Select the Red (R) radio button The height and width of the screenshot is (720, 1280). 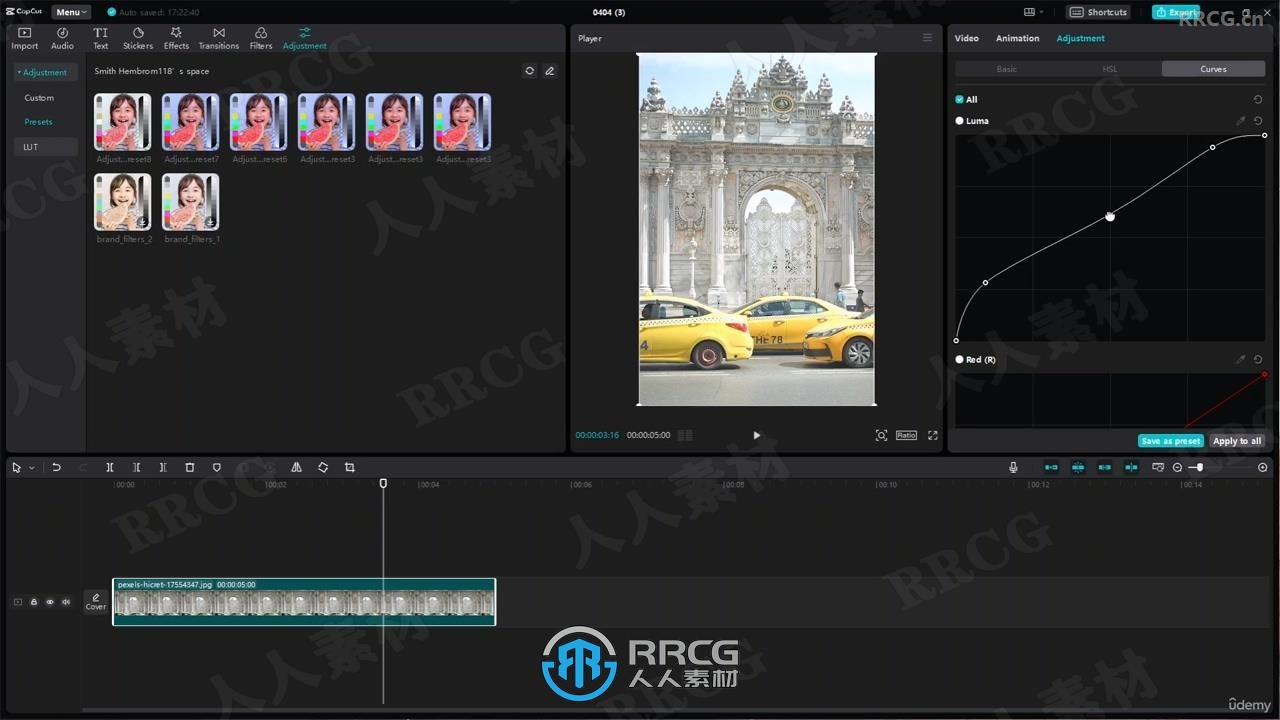click(960, 359)
